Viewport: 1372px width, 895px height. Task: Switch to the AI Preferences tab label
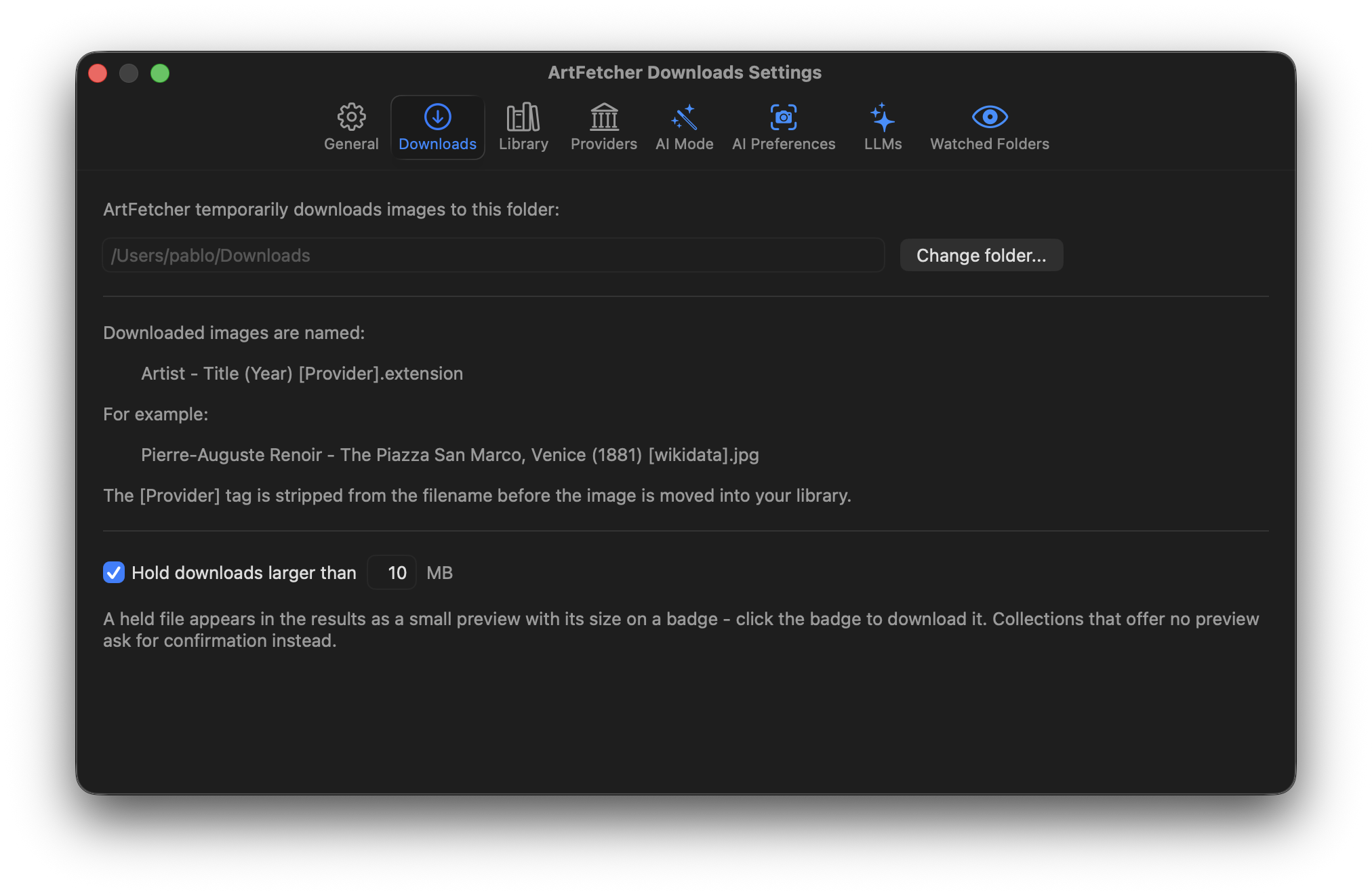(x=784, y=144)
